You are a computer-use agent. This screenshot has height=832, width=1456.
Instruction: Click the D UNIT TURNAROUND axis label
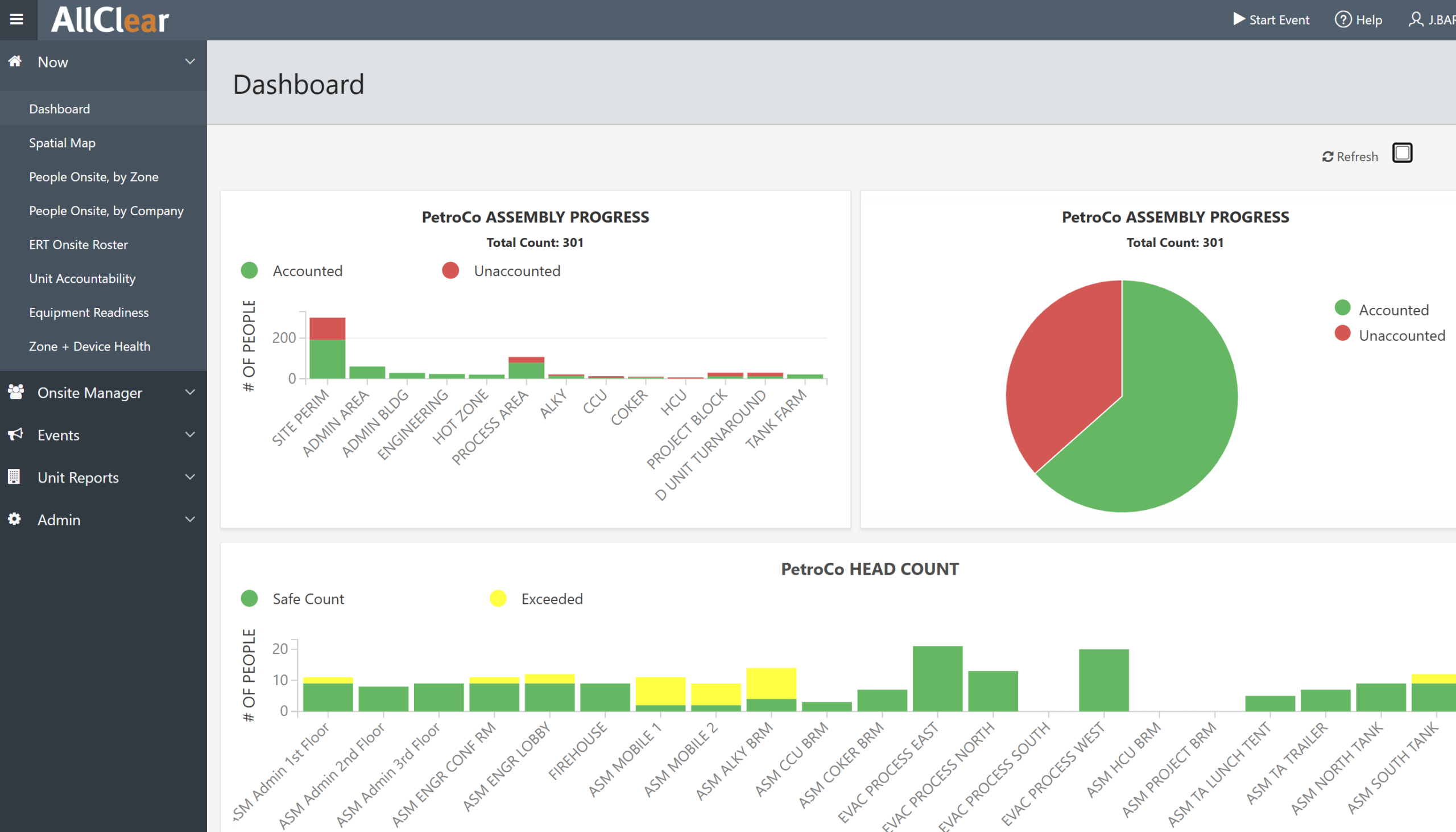710,444
